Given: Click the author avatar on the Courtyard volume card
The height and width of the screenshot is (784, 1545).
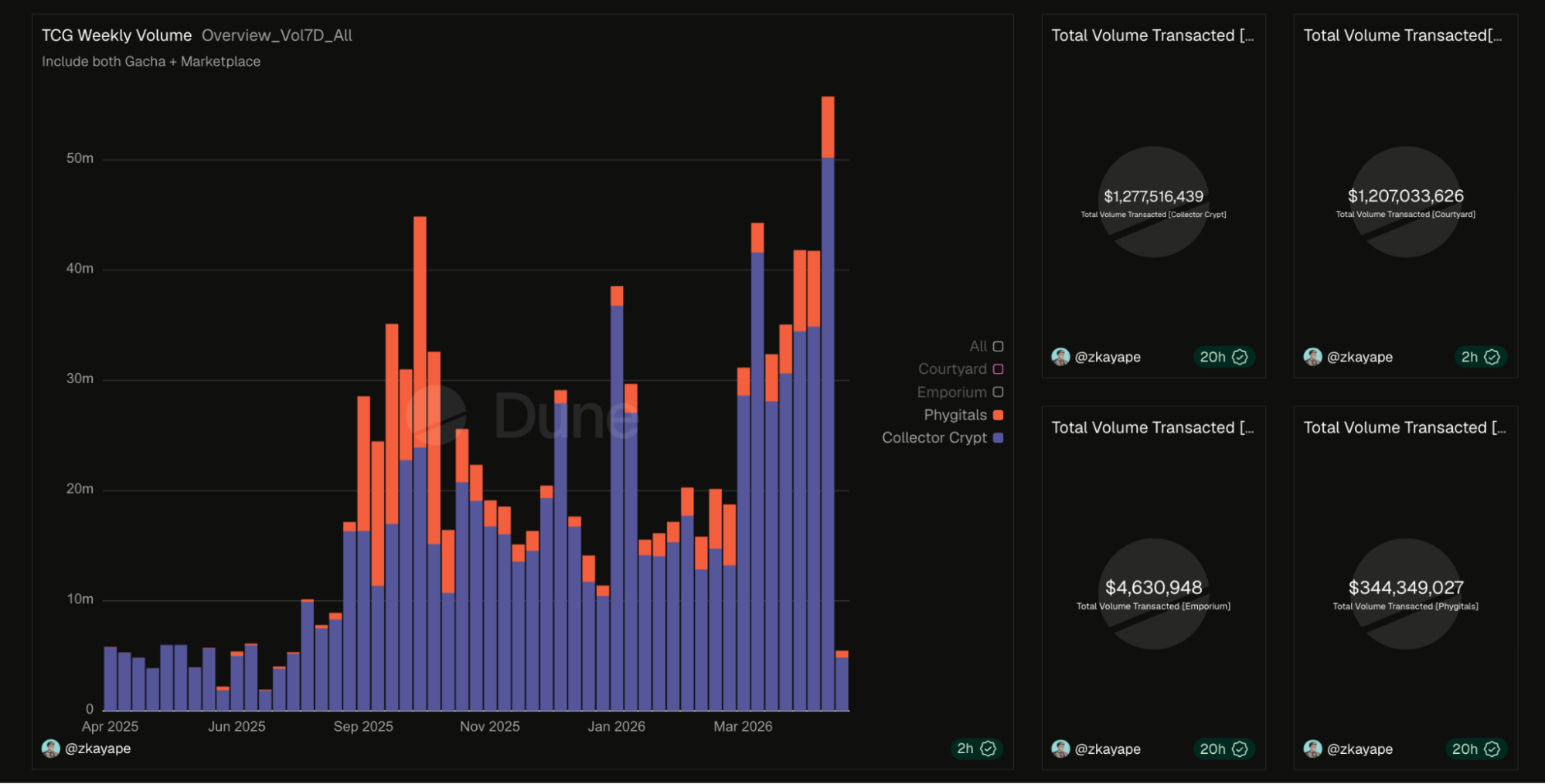Looking at the screenshot, I should click(1312, 357).
